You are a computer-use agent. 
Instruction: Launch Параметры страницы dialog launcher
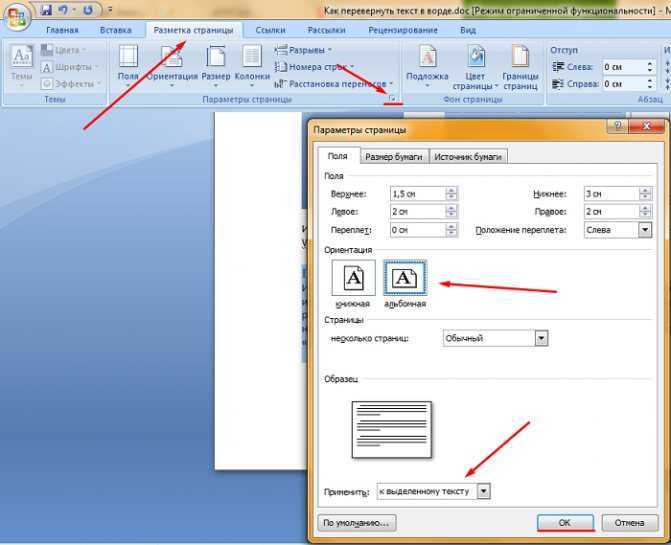392,99
